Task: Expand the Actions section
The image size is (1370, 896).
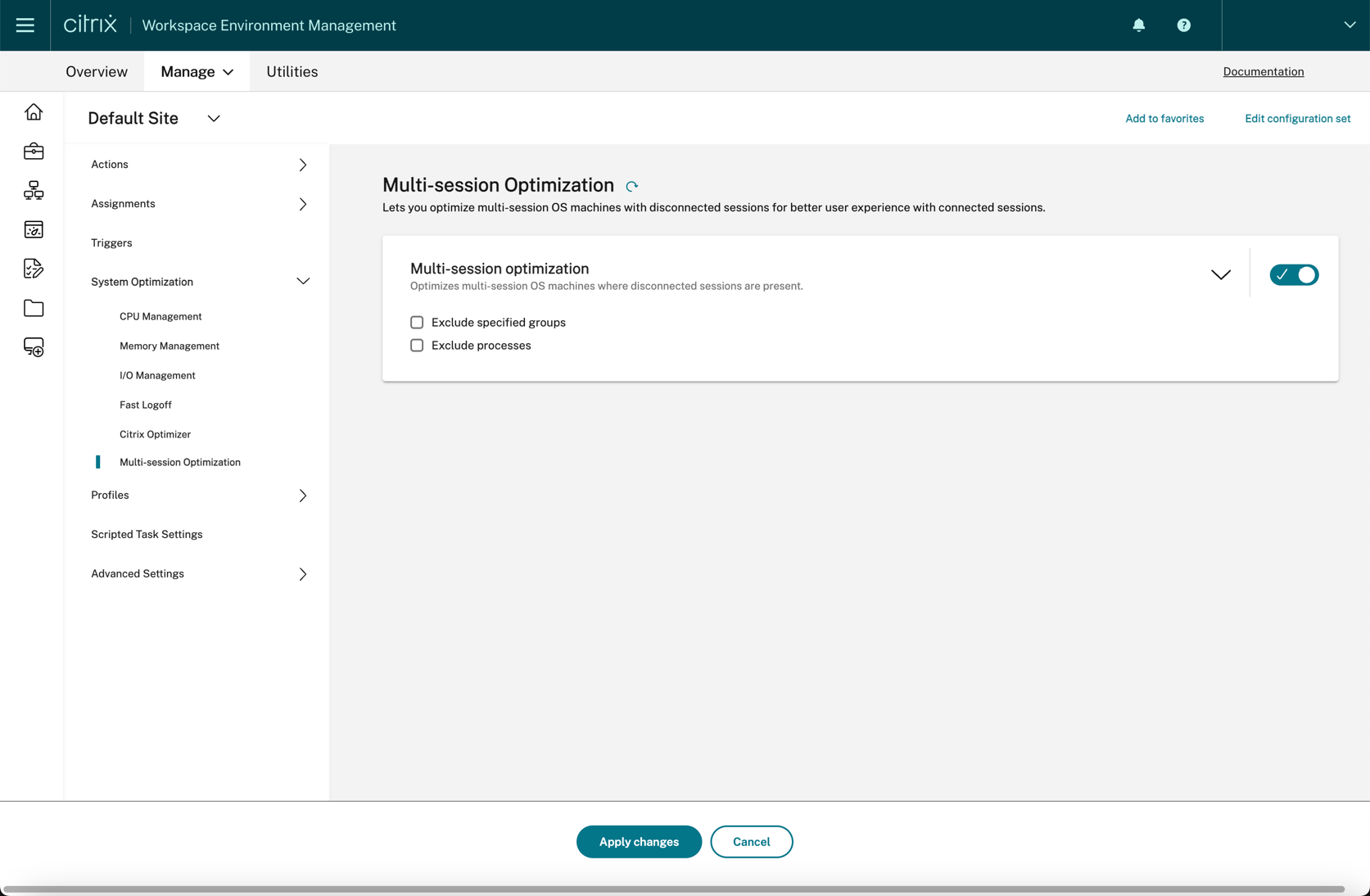Action: pos(303,165)
